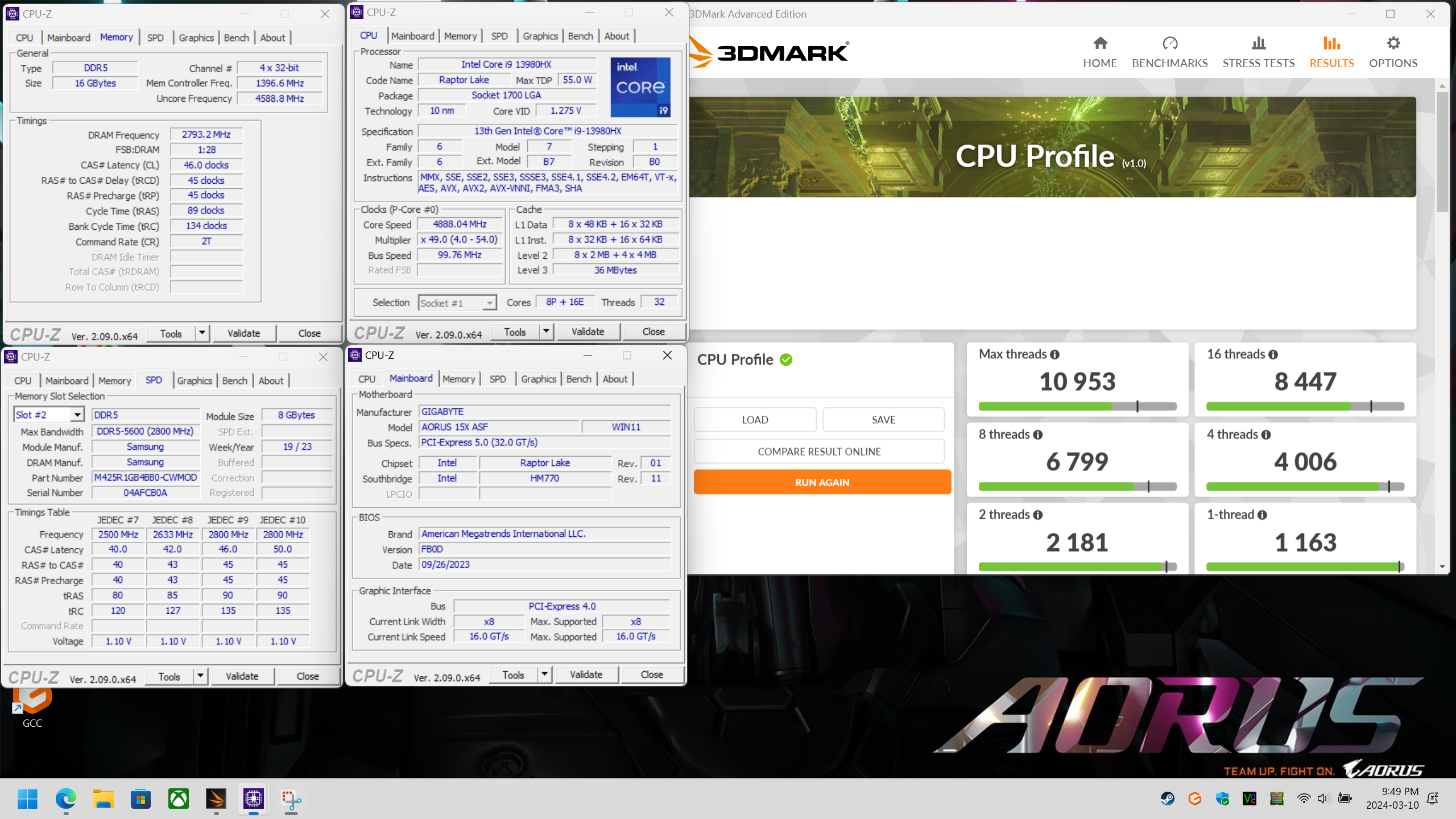Expand Tools dropdown arrow in Memory CPU-Z window
This screenshot has height=819, width=1456.
pyautogui.click(x=201, y=333)
